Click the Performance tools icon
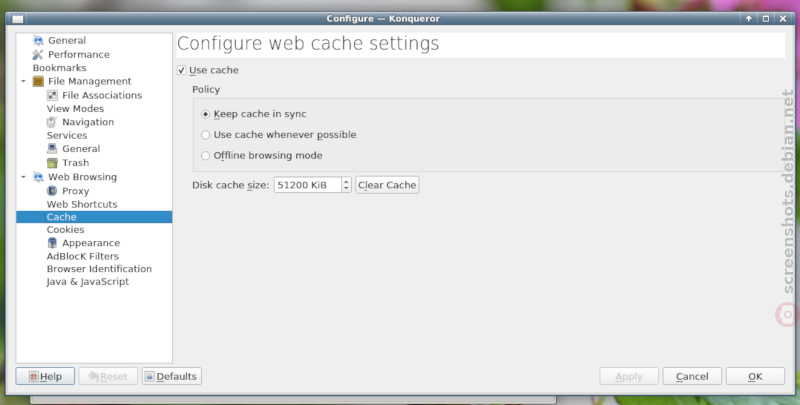The image size is (800, 405). tap(38, 54)
